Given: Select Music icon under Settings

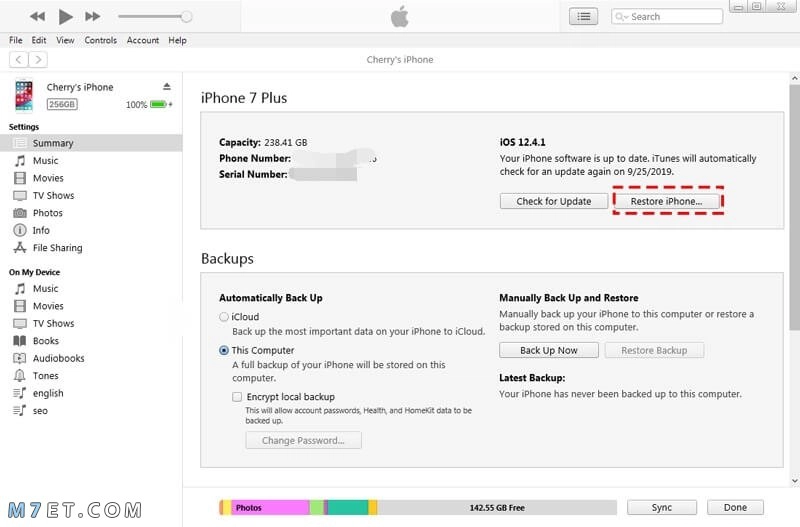Looking at the screenshot, I should pyautogui.click(x=20, y=161).
